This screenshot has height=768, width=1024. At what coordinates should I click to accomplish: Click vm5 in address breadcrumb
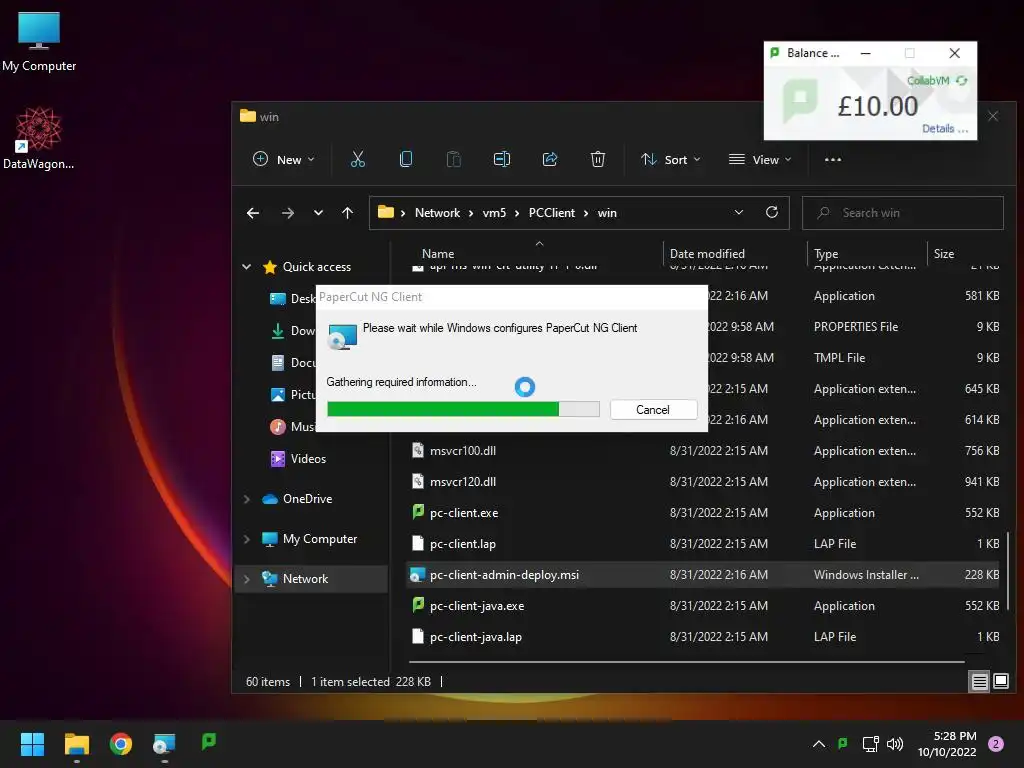[494, 213]
